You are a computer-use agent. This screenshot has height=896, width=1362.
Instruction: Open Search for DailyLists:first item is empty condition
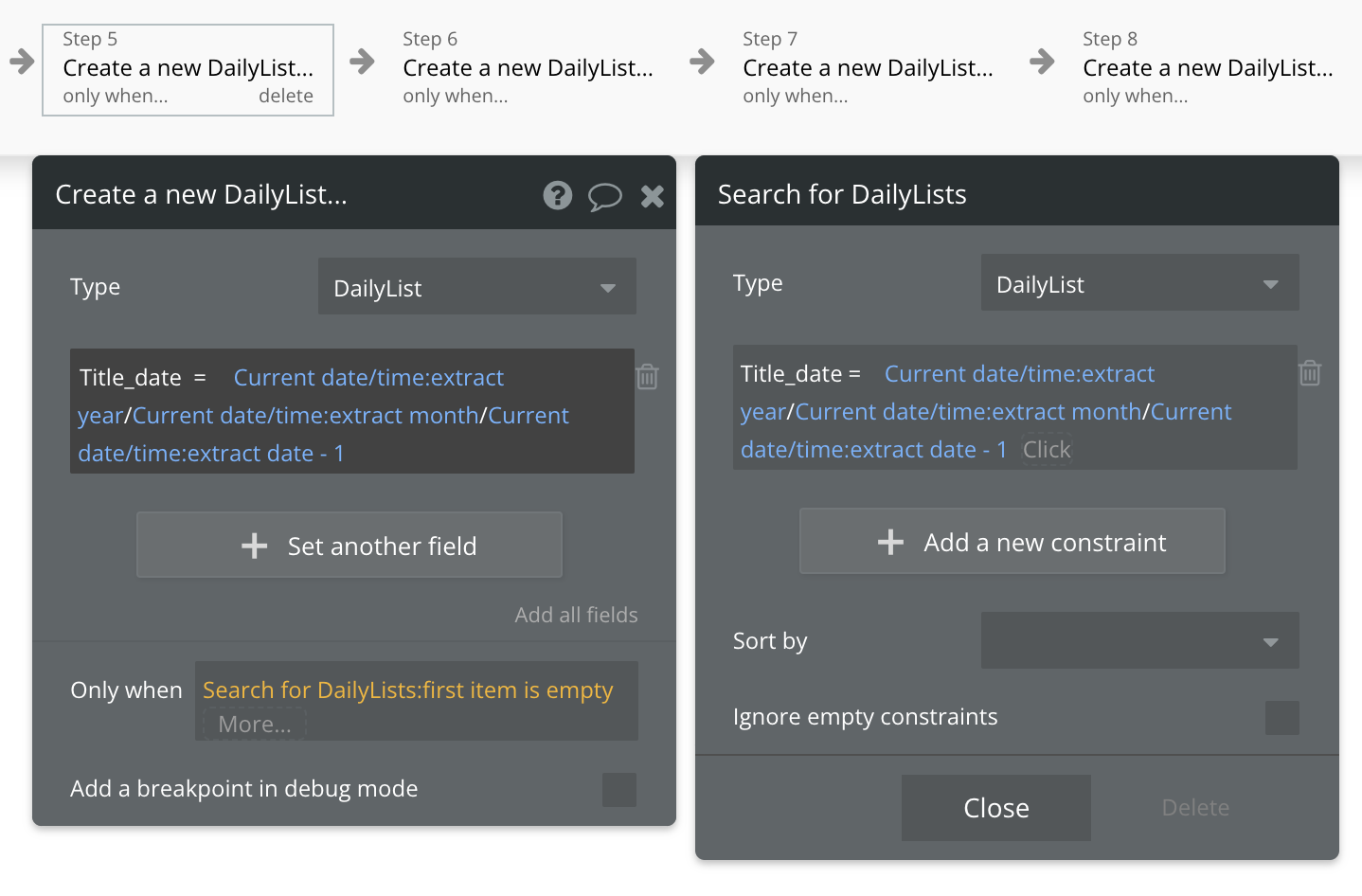coord(407,690)
